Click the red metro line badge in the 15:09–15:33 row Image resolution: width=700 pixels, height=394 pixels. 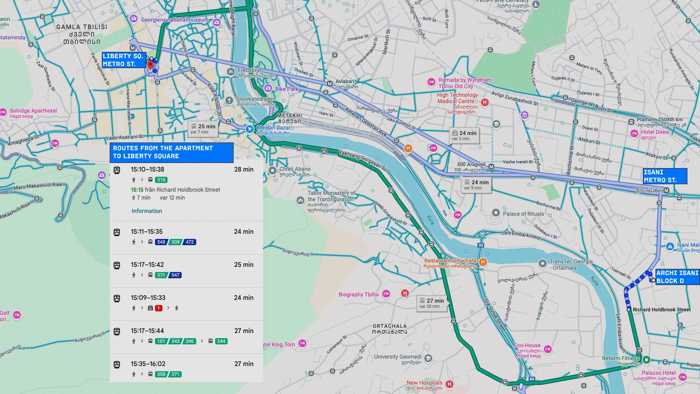click(158, 308)
